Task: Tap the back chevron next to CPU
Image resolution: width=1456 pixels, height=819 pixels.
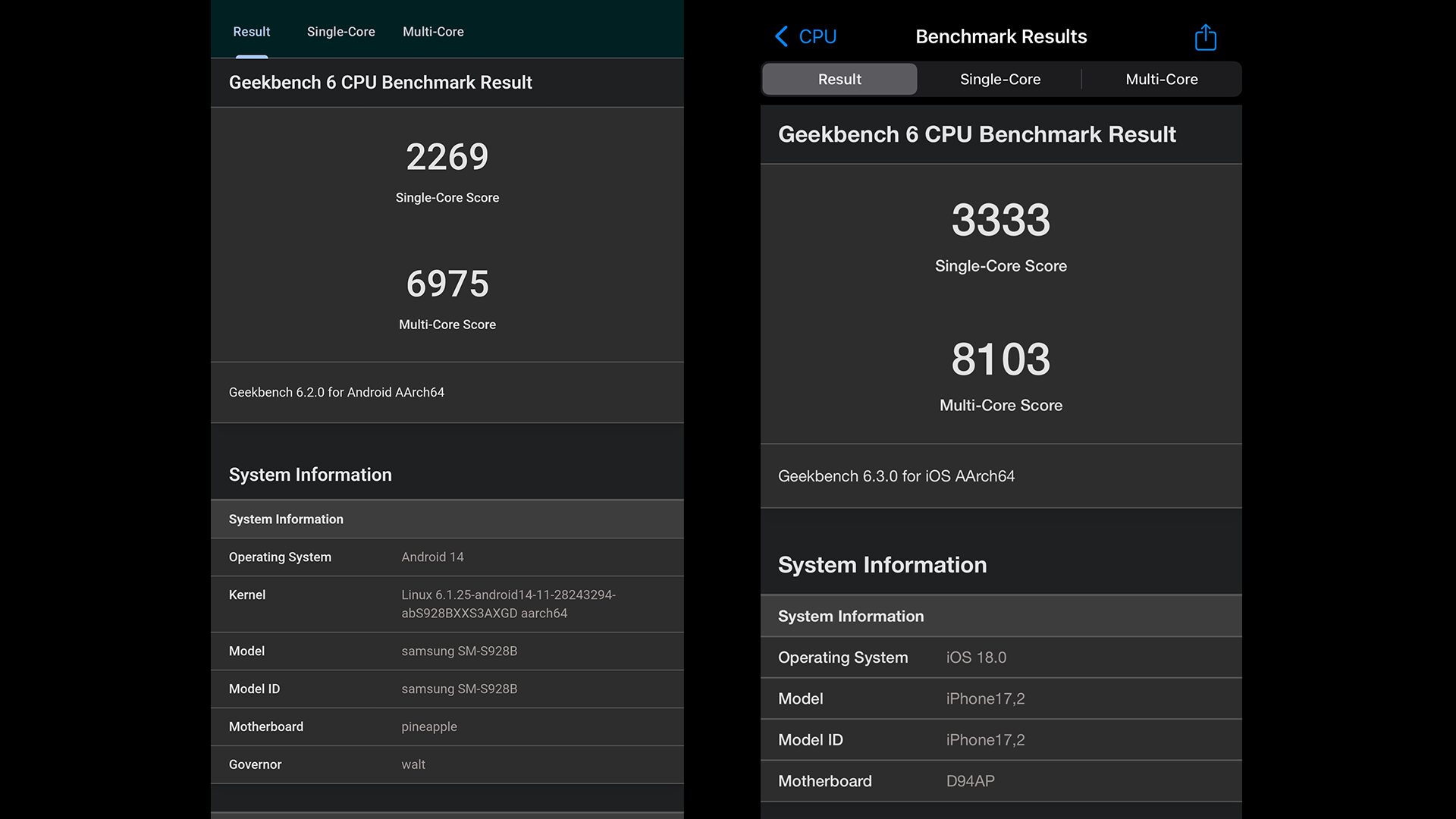Action: (782, 36)
